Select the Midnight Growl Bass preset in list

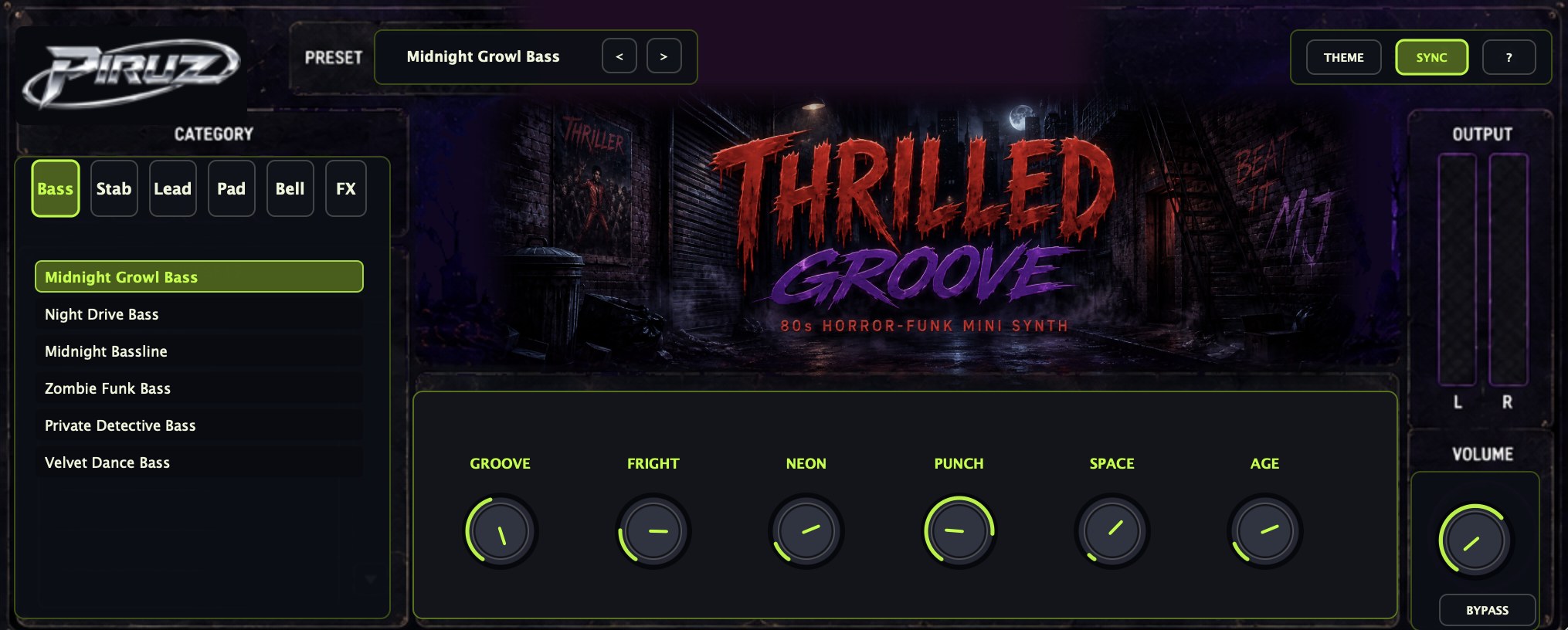pos(199,276)
